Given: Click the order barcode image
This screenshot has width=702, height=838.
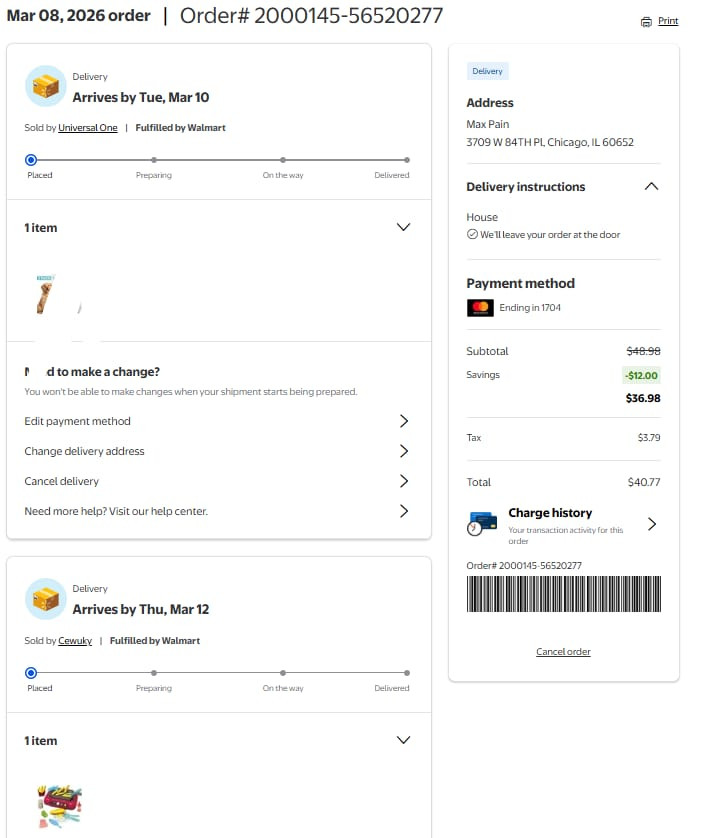Looking at the screenshot, I should [x=564, y=594].
